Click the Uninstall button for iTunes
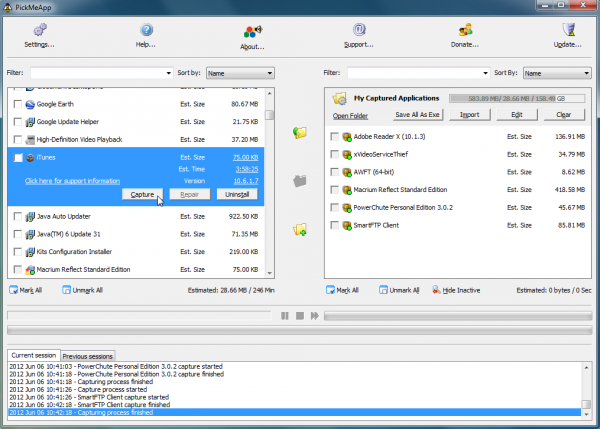This screenshot has height=429, width=600. (237, 194)
